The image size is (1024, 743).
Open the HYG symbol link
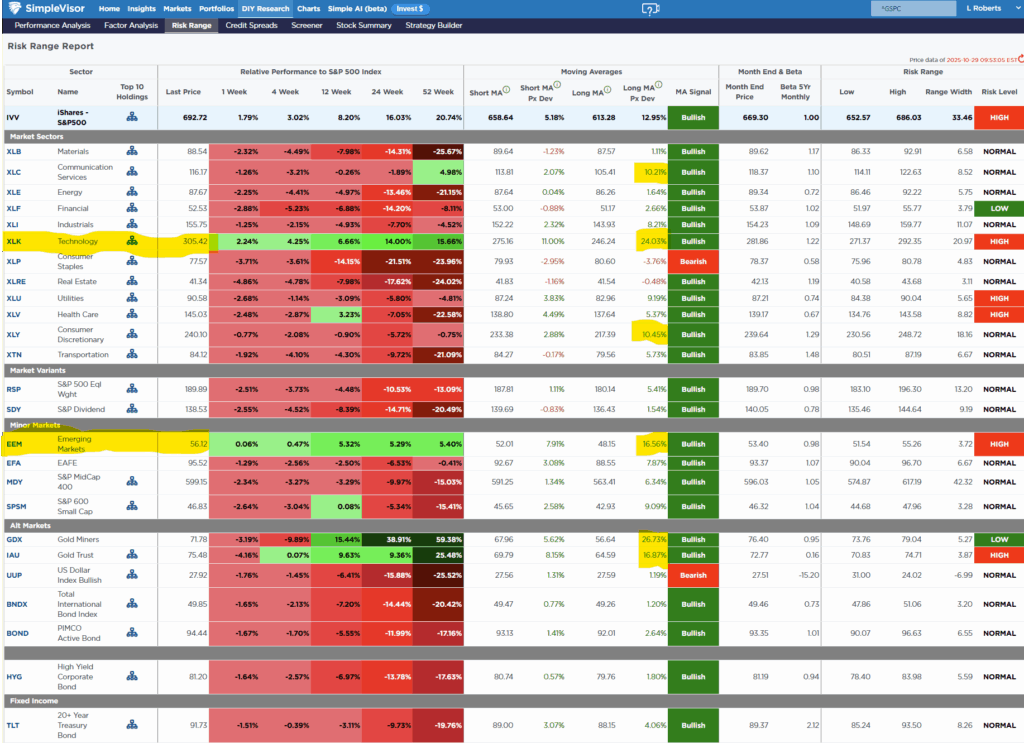[x=14, y=675]
